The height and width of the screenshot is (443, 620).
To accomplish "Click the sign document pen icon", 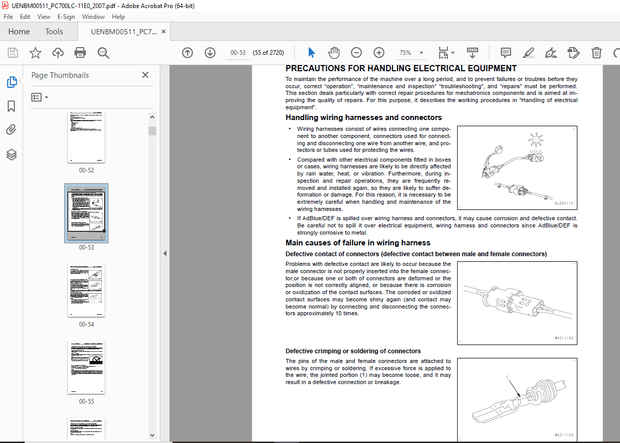I will coord(551,53).
